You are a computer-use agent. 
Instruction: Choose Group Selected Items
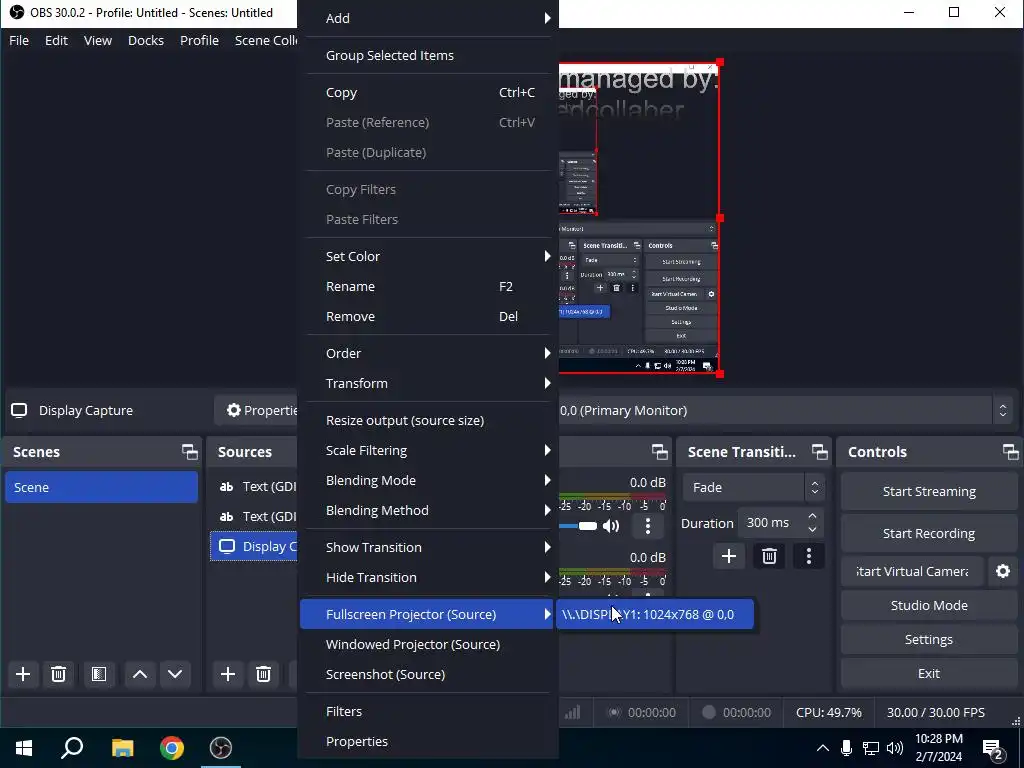click(x=430, y=56)
